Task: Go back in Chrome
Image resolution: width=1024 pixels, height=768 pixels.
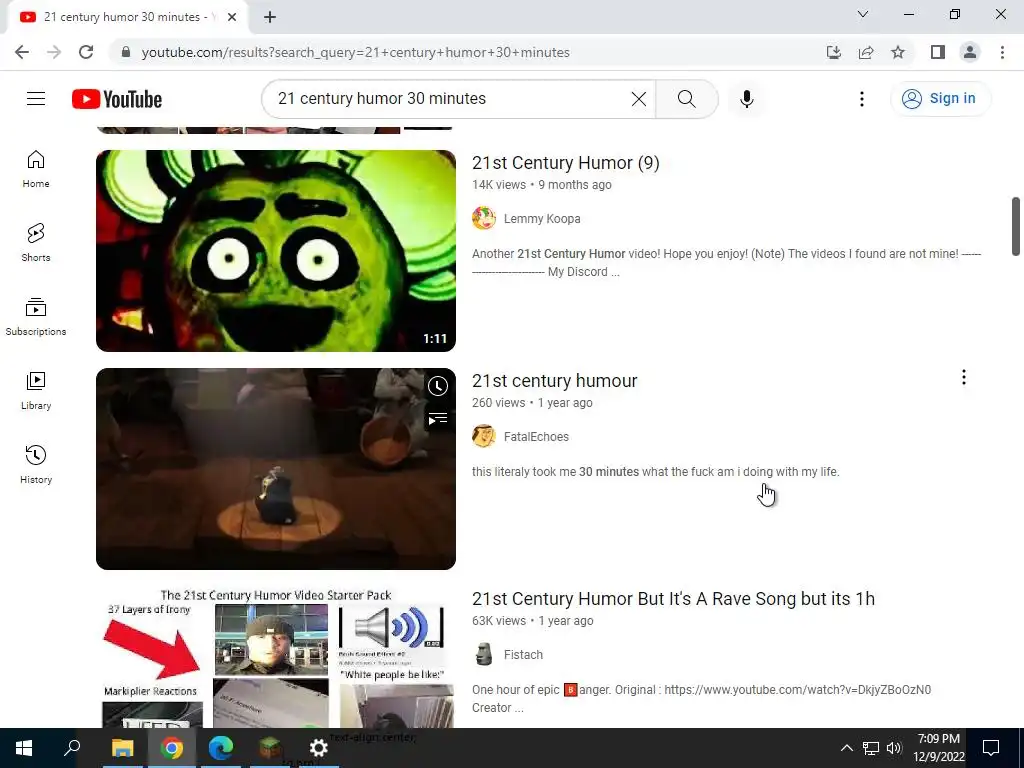Action: [22, 52]
